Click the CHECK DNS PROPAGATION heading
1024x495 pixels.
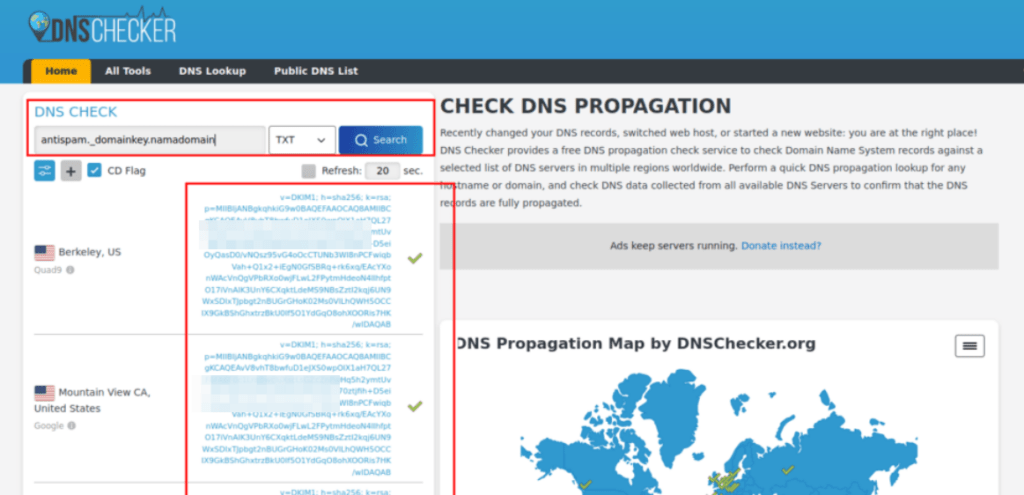pos(586,106)
